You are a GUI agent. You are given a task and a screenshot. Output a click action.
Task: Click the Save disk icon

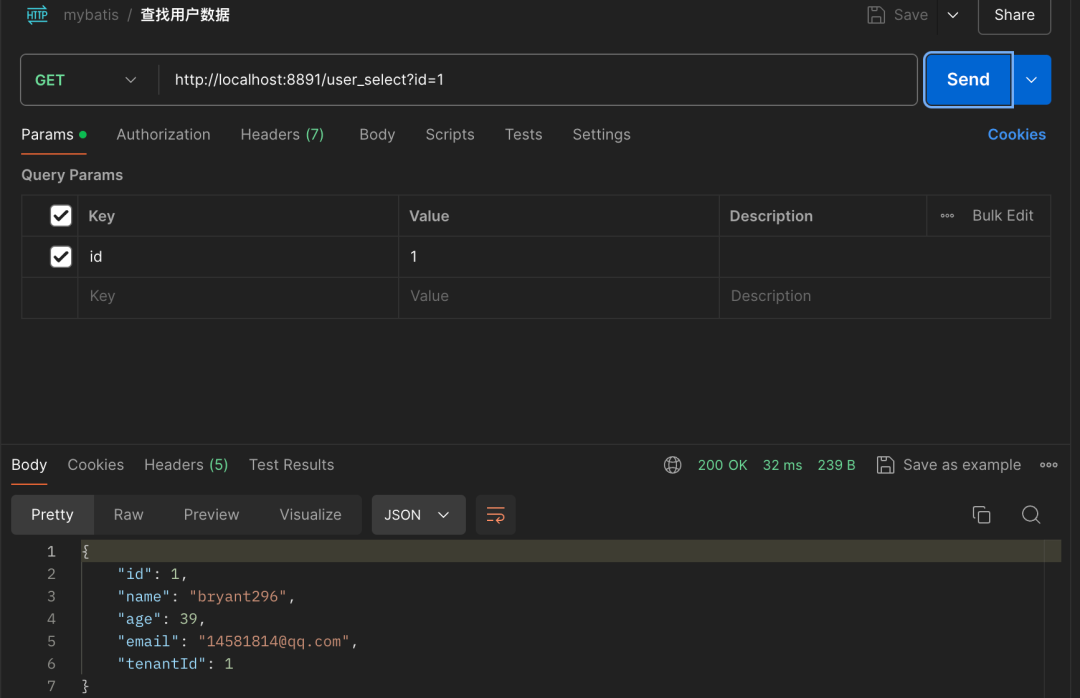[875, 14]
